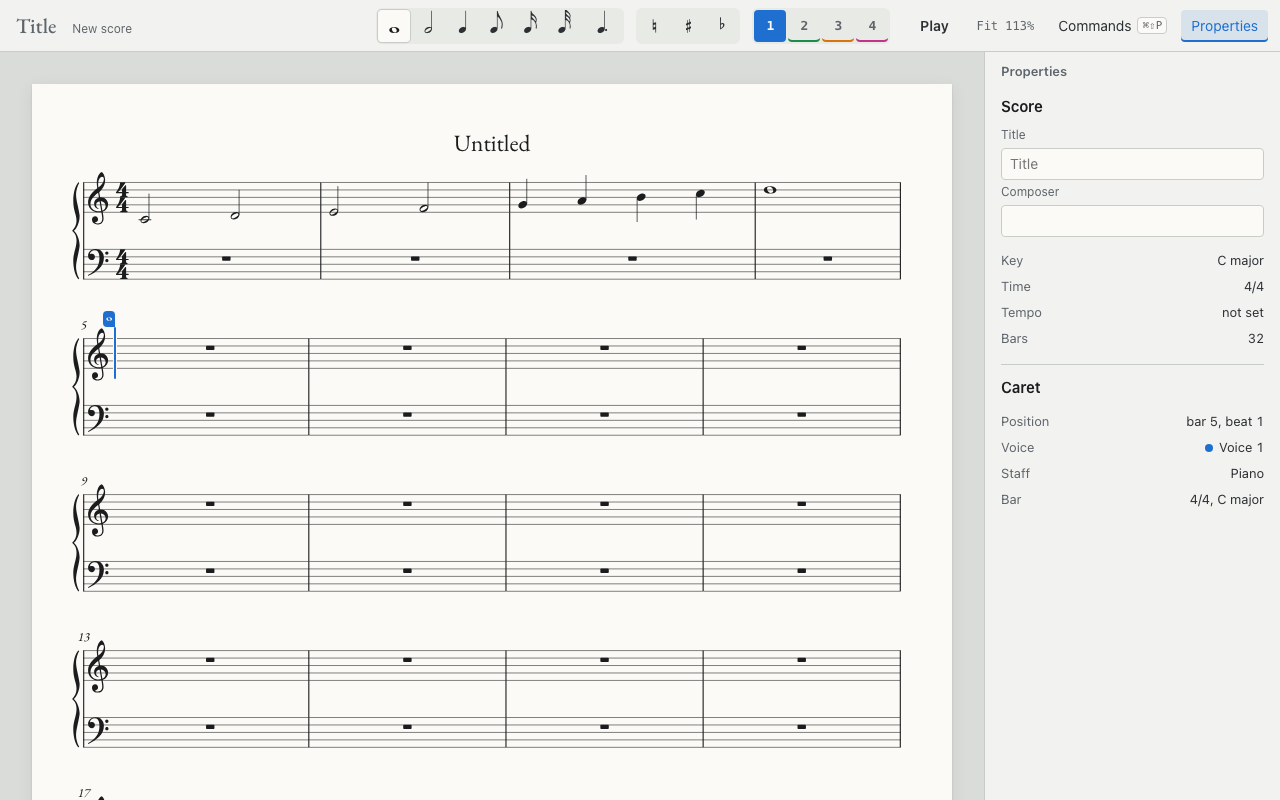Click the 'Score' section heading

coord(1022,107)
